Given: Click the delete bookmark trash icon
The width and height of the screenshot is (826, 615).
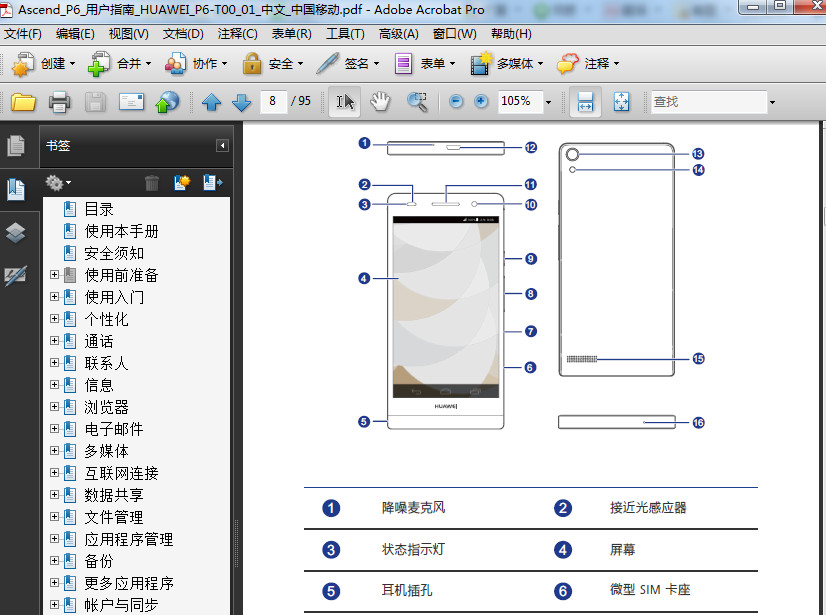Looking at the screenshot, I should (x=152, y=183).
